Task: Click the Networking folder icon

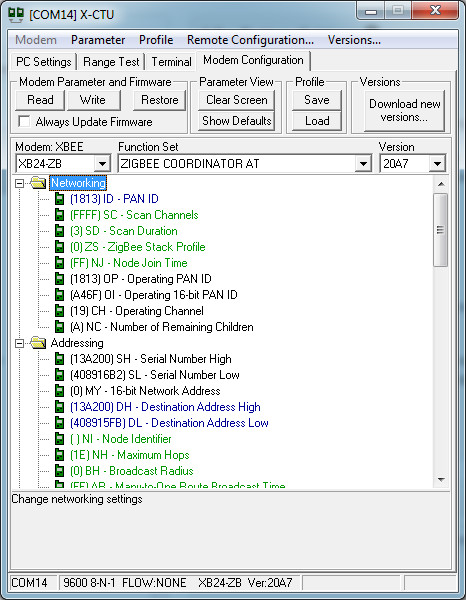Action: (38, 183)
